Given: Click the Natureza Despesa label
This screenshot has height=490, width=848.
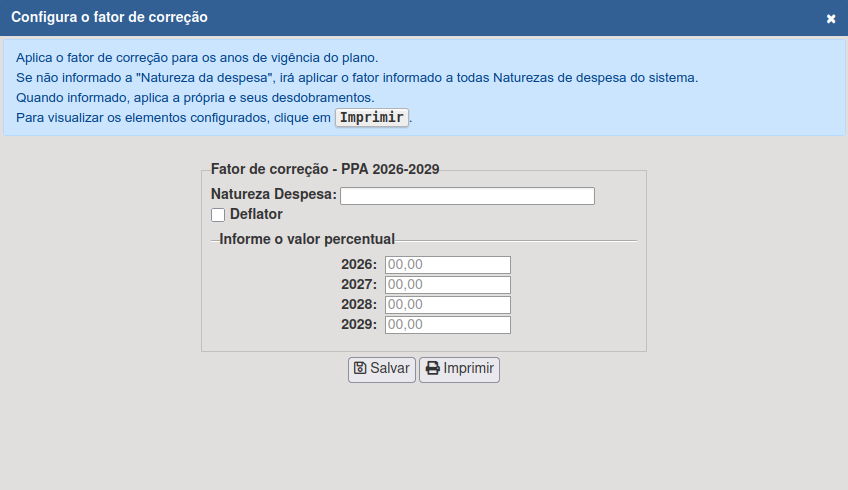Looking at the screenshot, I should point(273,194).
